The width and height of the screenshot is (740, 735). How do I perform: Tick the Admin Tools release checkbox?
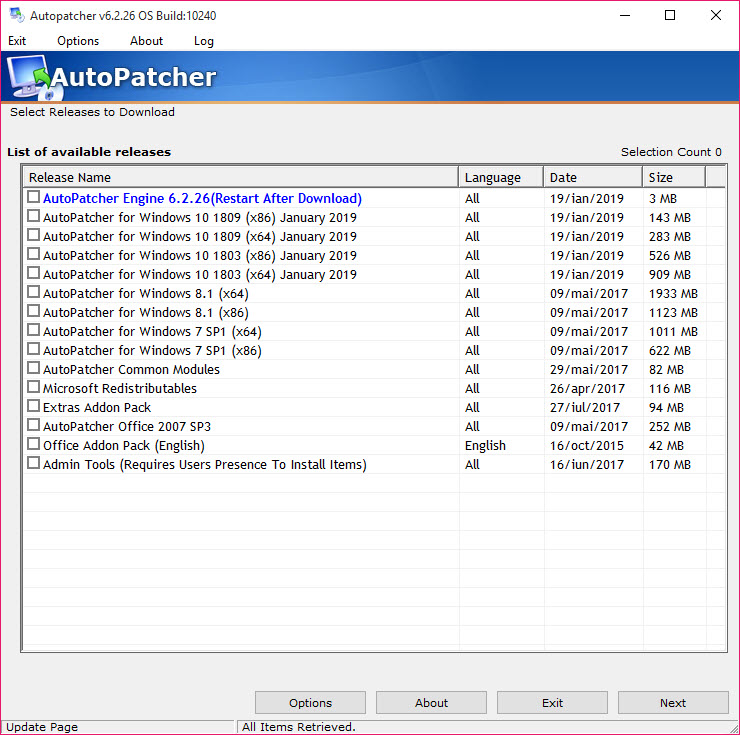click(33, 463)
